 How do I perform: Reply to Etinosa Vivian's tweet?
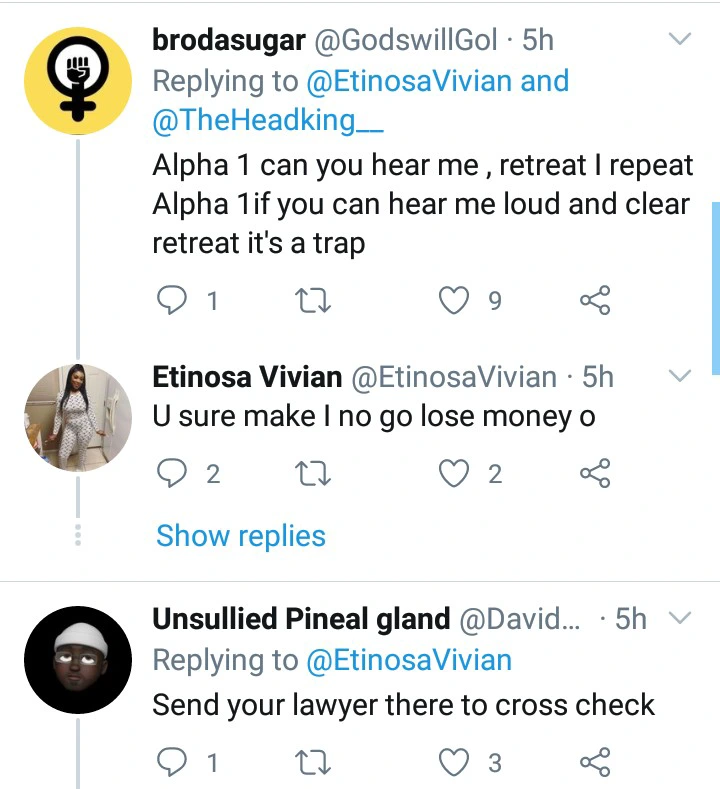click(x=173, y=472)
